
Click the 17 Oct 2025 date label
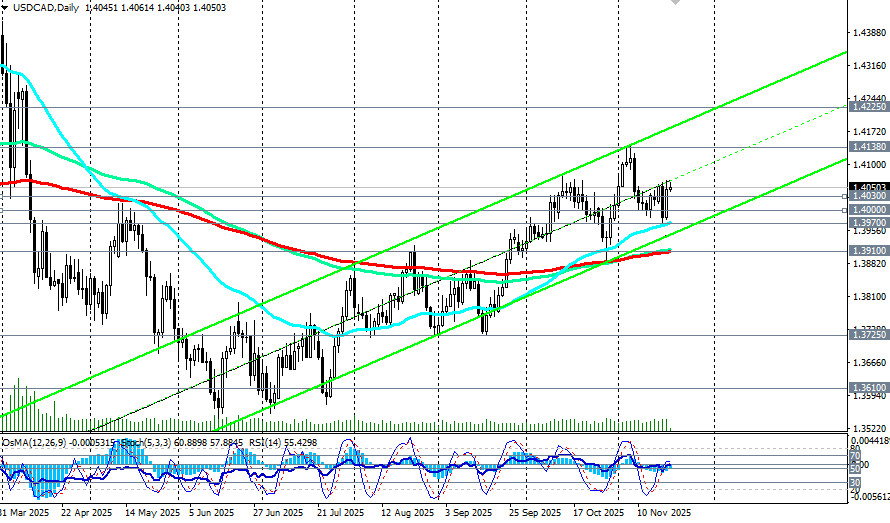(598, 513)
